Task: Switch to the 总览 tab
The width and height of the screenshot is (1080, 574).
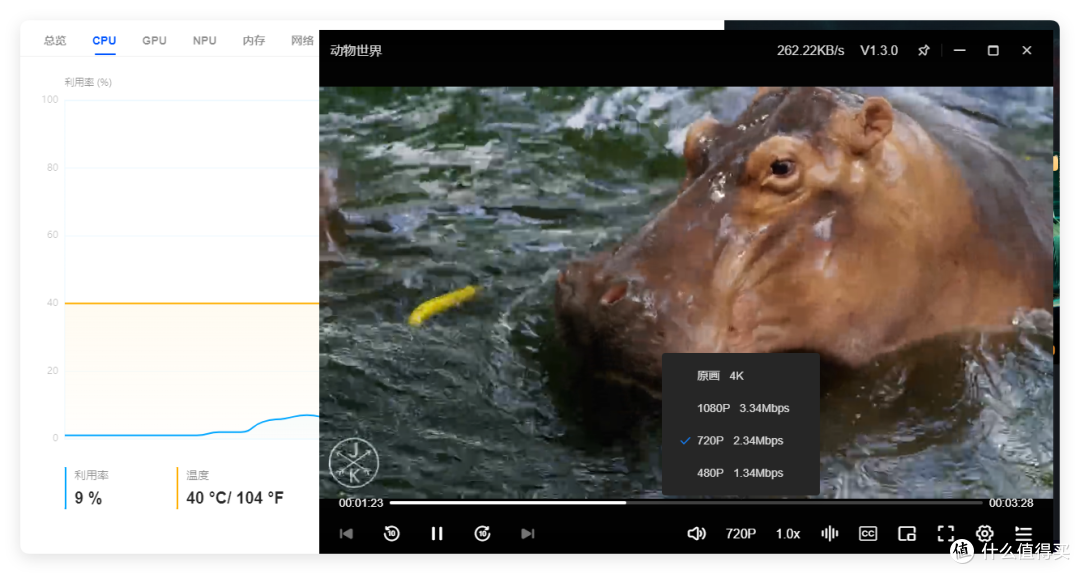Action: tap(55, 41)
